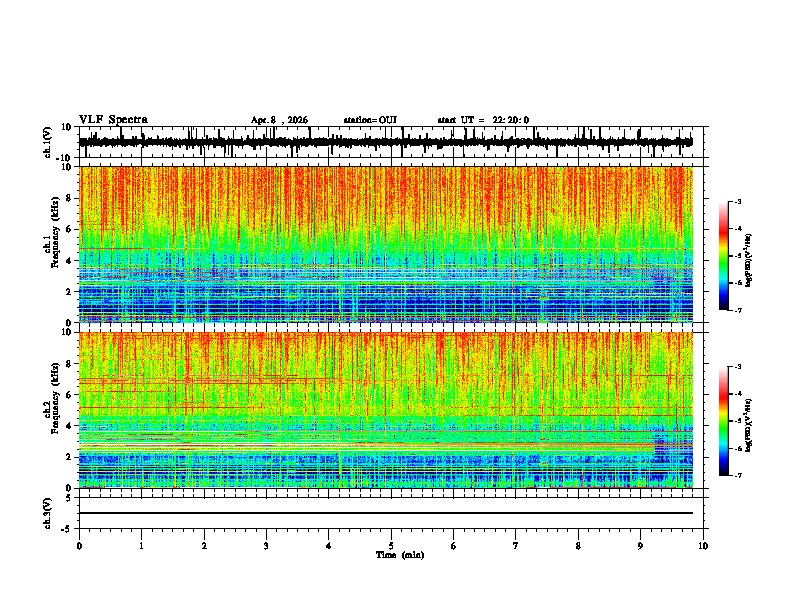Click the "Time (min)" axis label
The height and width of the screenshot is (612, 792).
pyautogui.click(x=400, y=555)
